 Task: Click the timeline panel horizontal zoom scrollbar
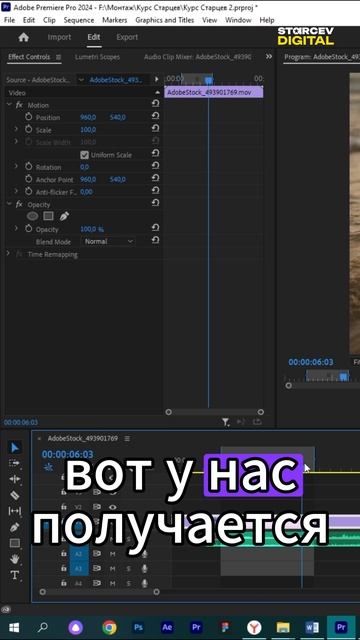[100, 591]
